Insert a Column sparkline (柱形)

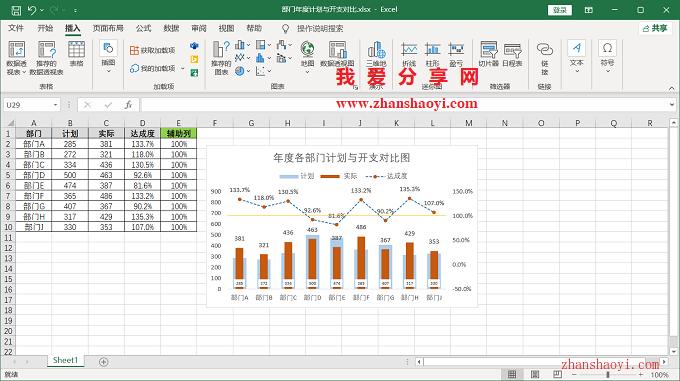[432, 55]
